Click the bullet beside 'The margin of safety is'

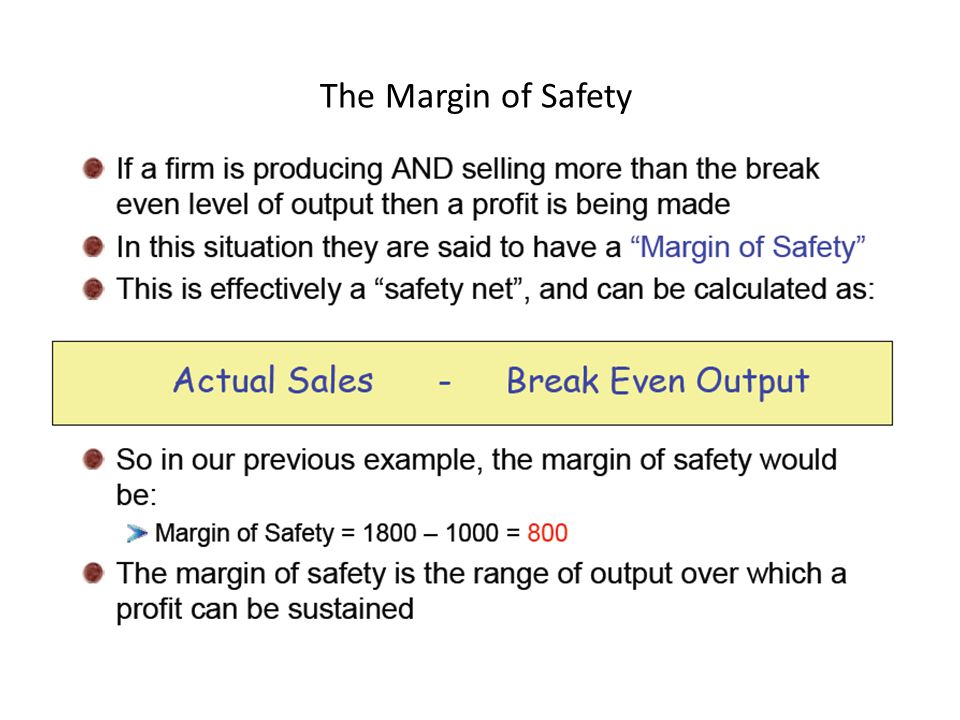(93, 572)
